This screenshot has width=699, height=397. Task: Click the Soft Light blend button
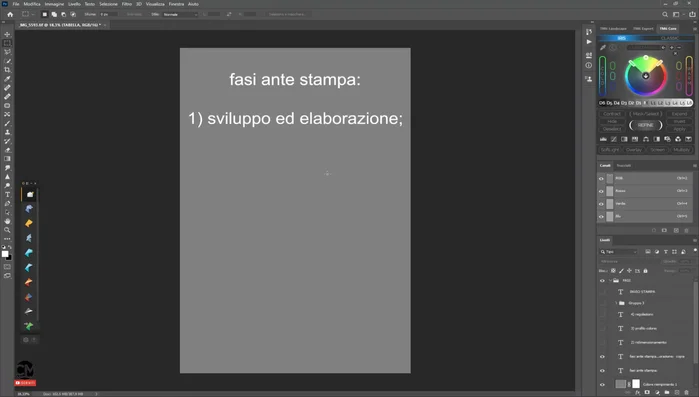(x=610, y=150)
